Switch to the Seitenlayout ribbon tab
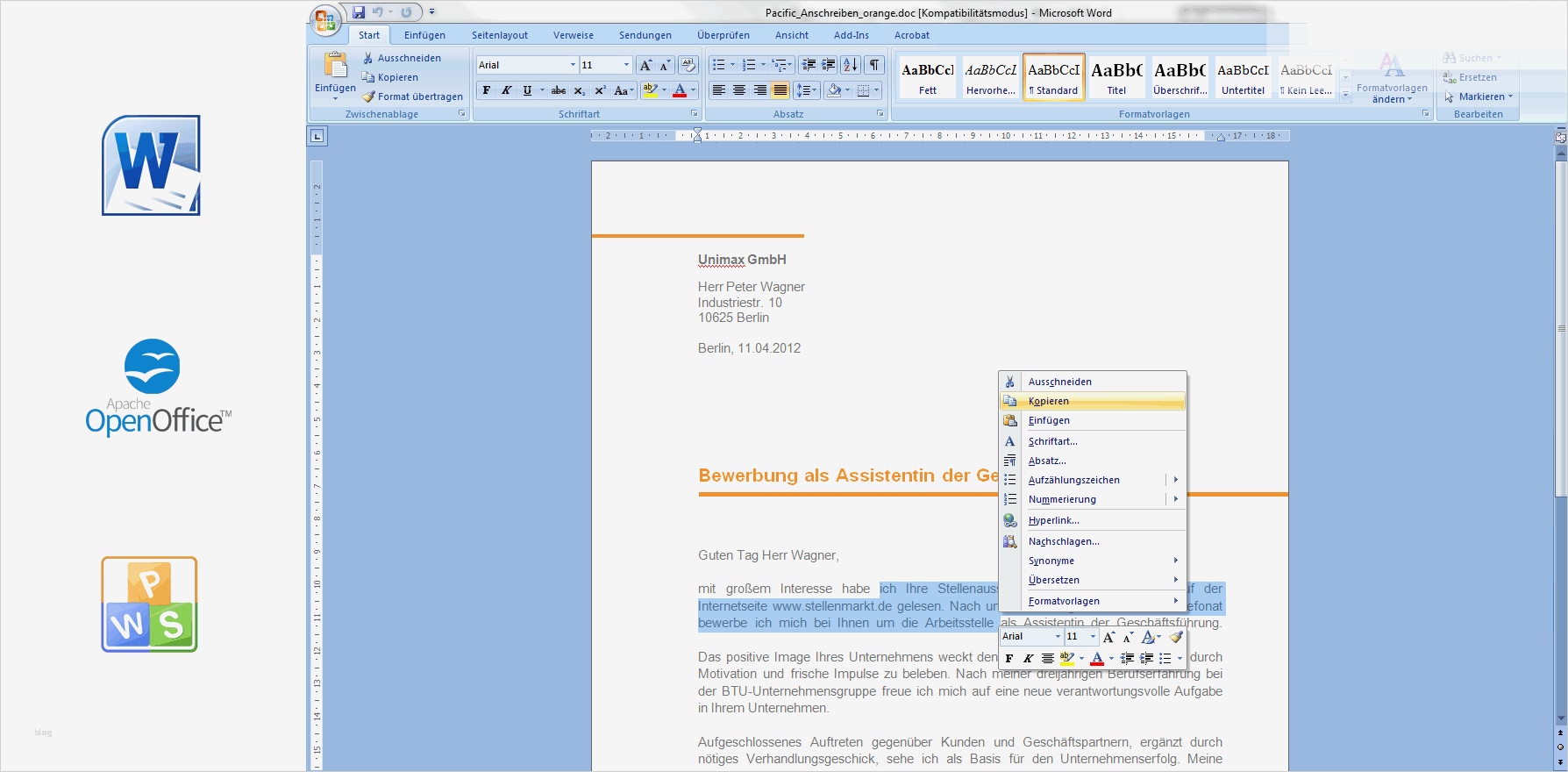Viewport: 1568px width, 772px height. pos(500,35)
